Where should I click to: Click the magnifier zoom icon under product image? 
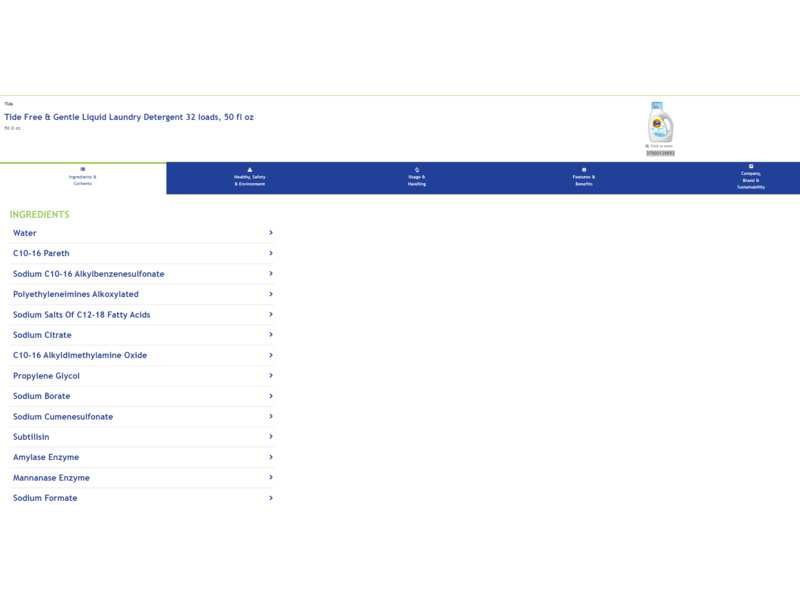(648, 146)
